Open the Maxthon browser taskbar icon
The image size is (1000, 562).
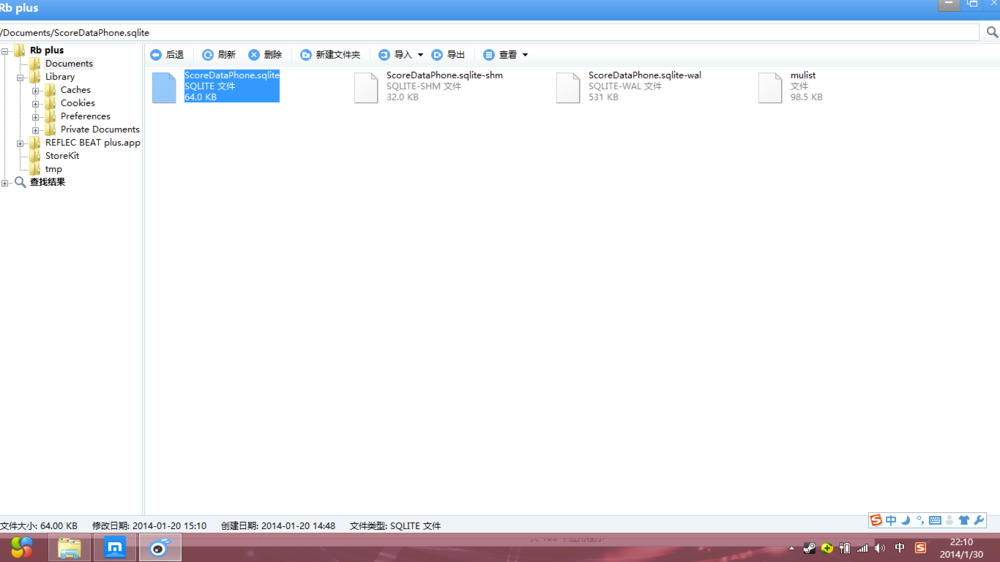pyautogui.click(x=115, y=548)
